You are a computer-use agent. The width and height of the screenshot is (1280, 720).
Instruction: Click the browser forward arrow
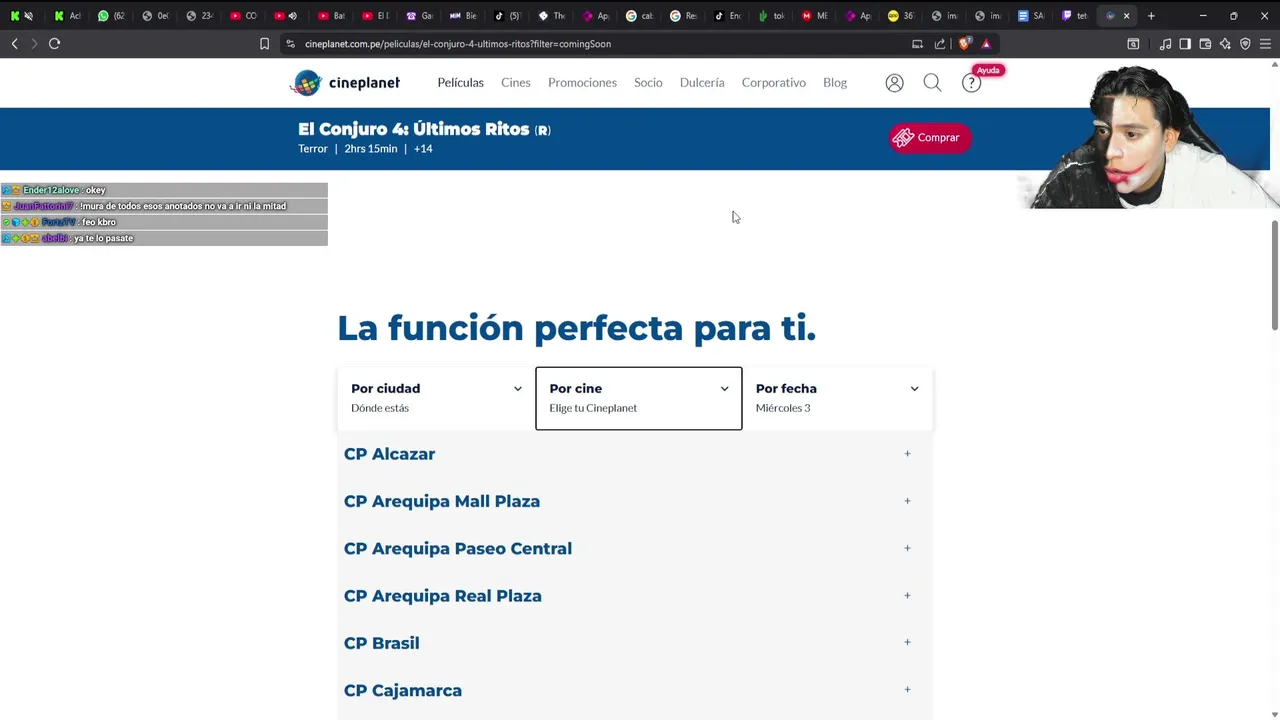click(34, 44)
